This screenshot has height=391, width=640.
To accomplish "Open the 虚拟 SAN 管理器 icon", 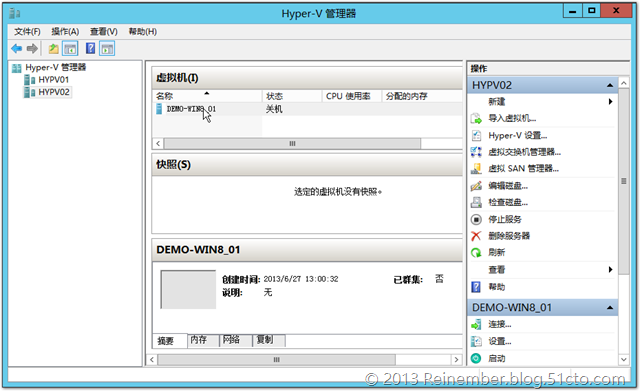I will [x=476, y=169].
